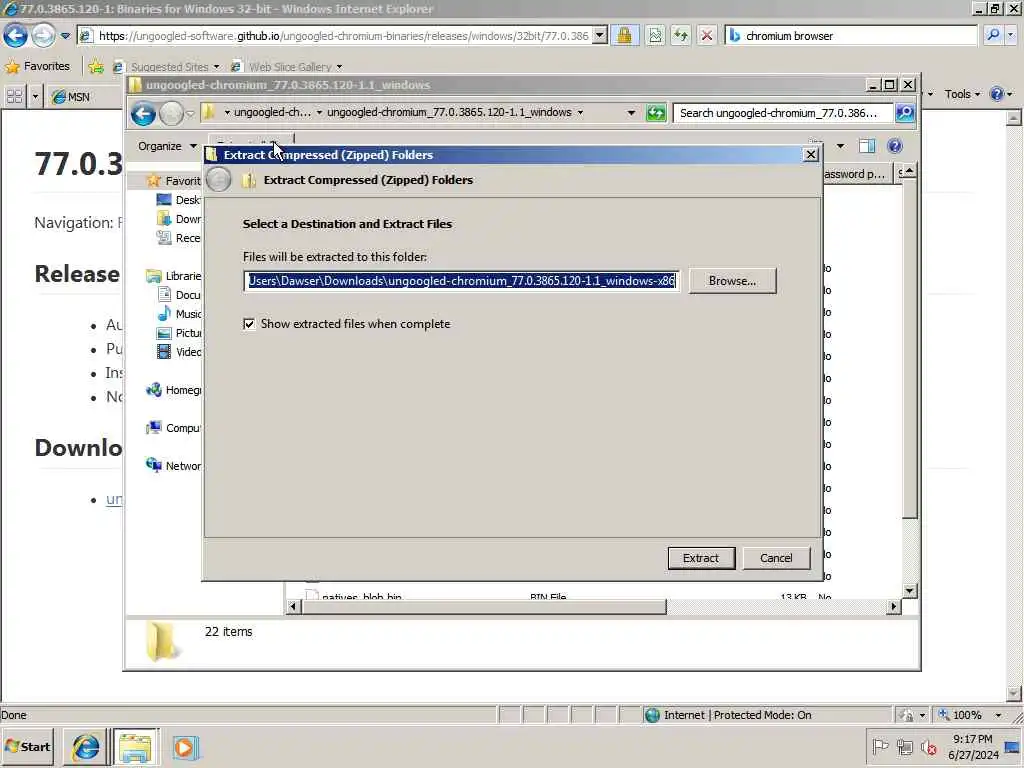
Task: Select Favorites in navigation pane
Action: coord(174,181)
